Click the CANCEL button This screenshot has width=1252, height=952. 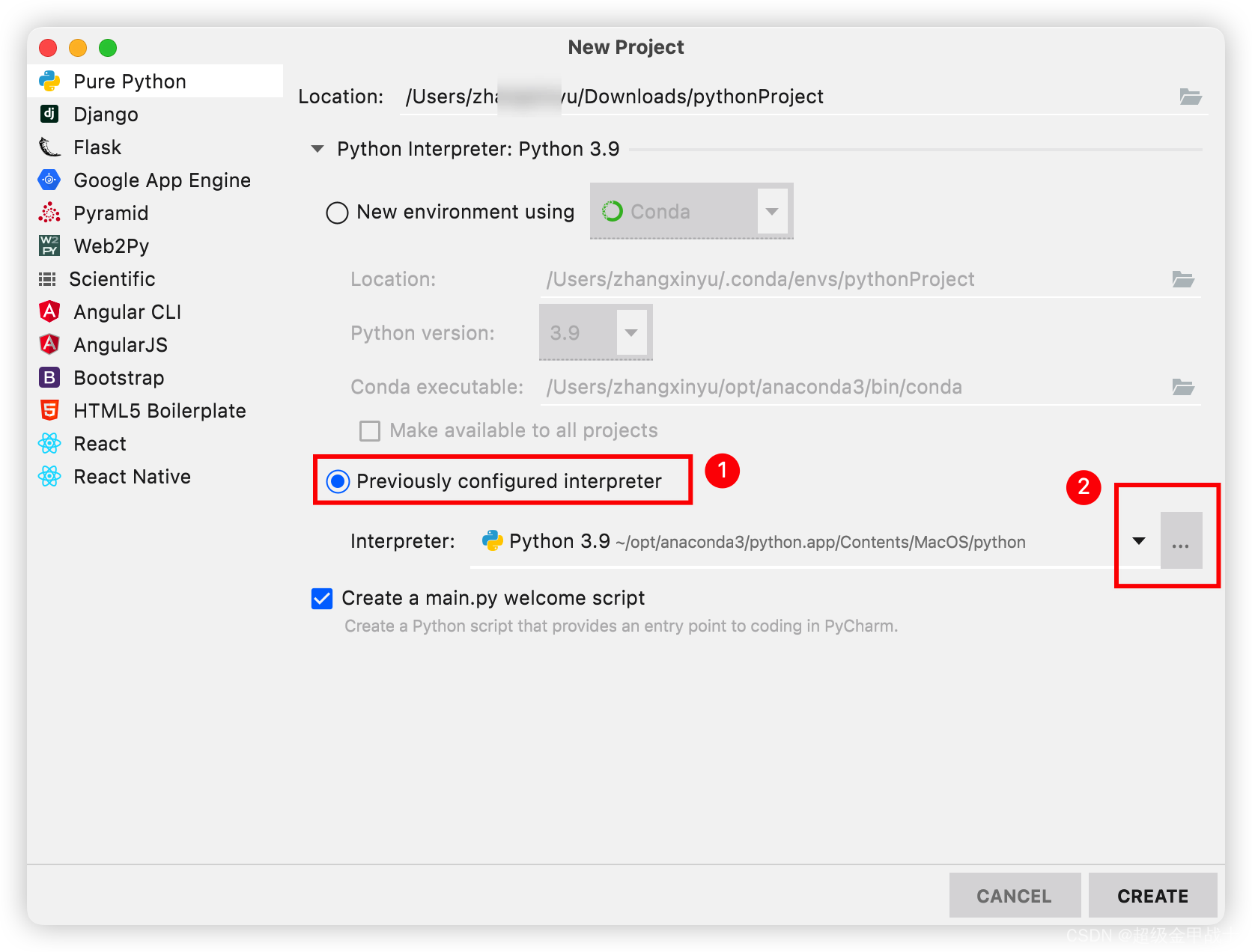click(x=1014, y=895)
